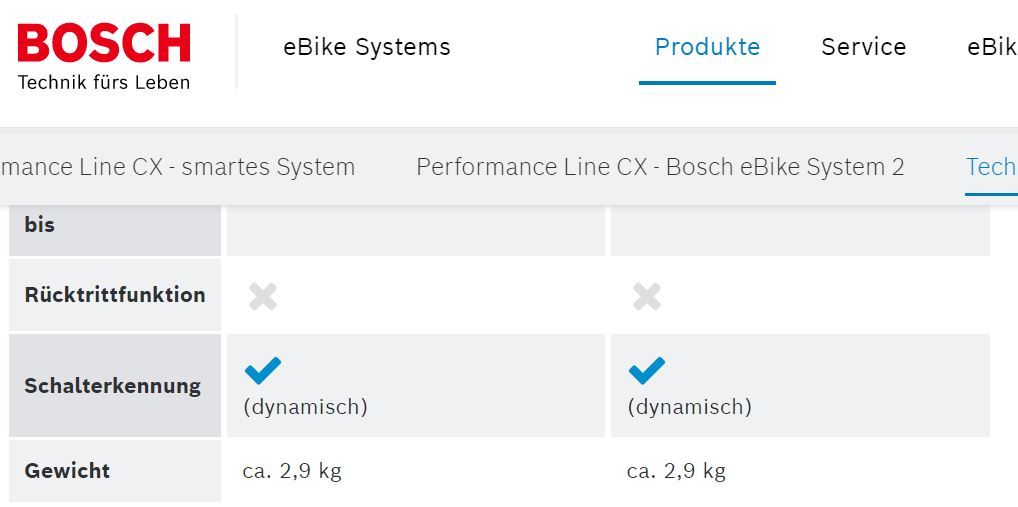
Task: Click blue checkmark in second Schalterkennung cell
Action: pos(647,371)
